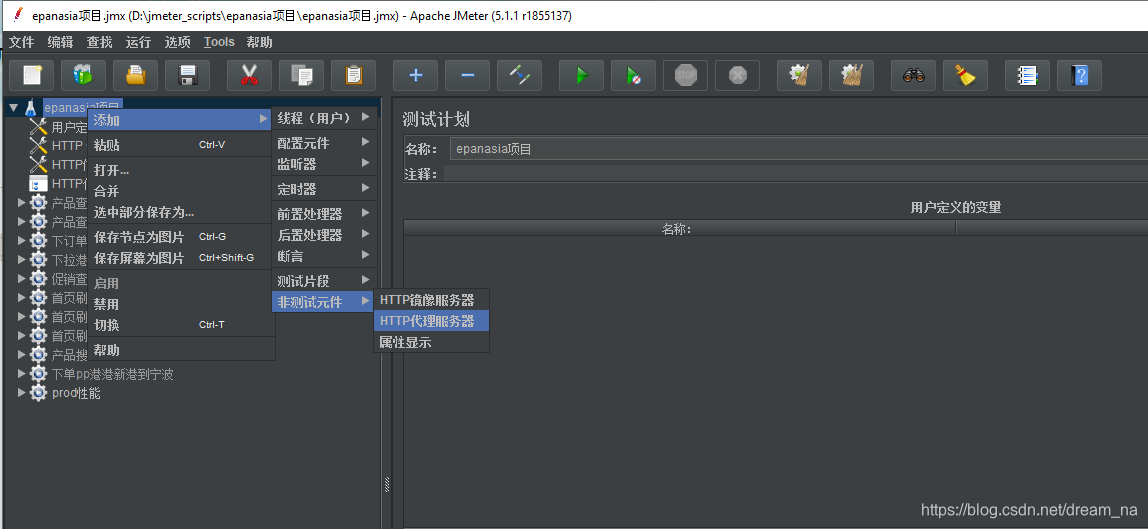
Task: Choose 启用 in the context menu
Action: point(180,283)
